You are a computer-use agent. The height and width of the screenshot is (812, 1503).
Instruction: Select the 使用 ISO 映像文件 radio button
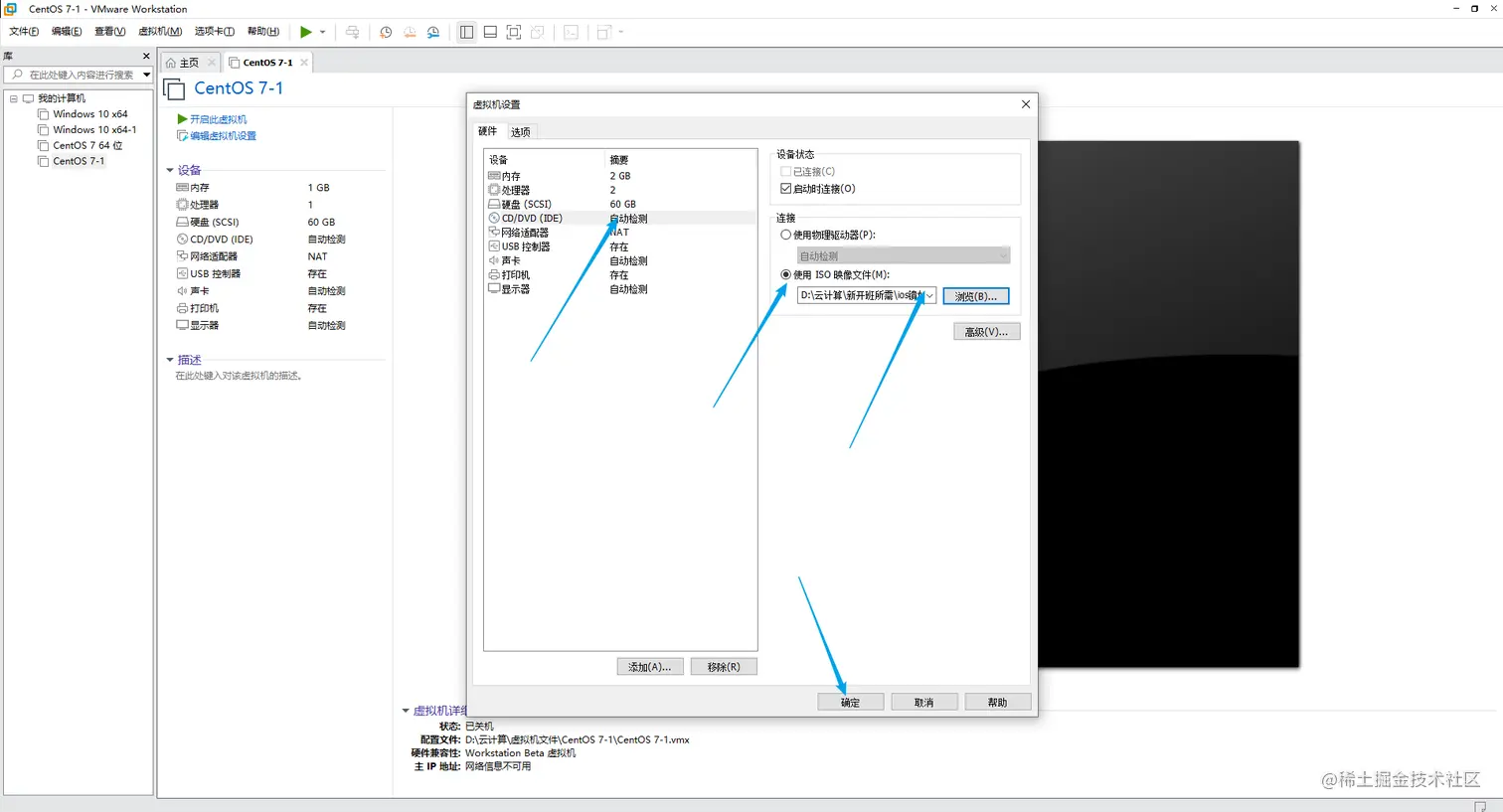coord(786,275)
